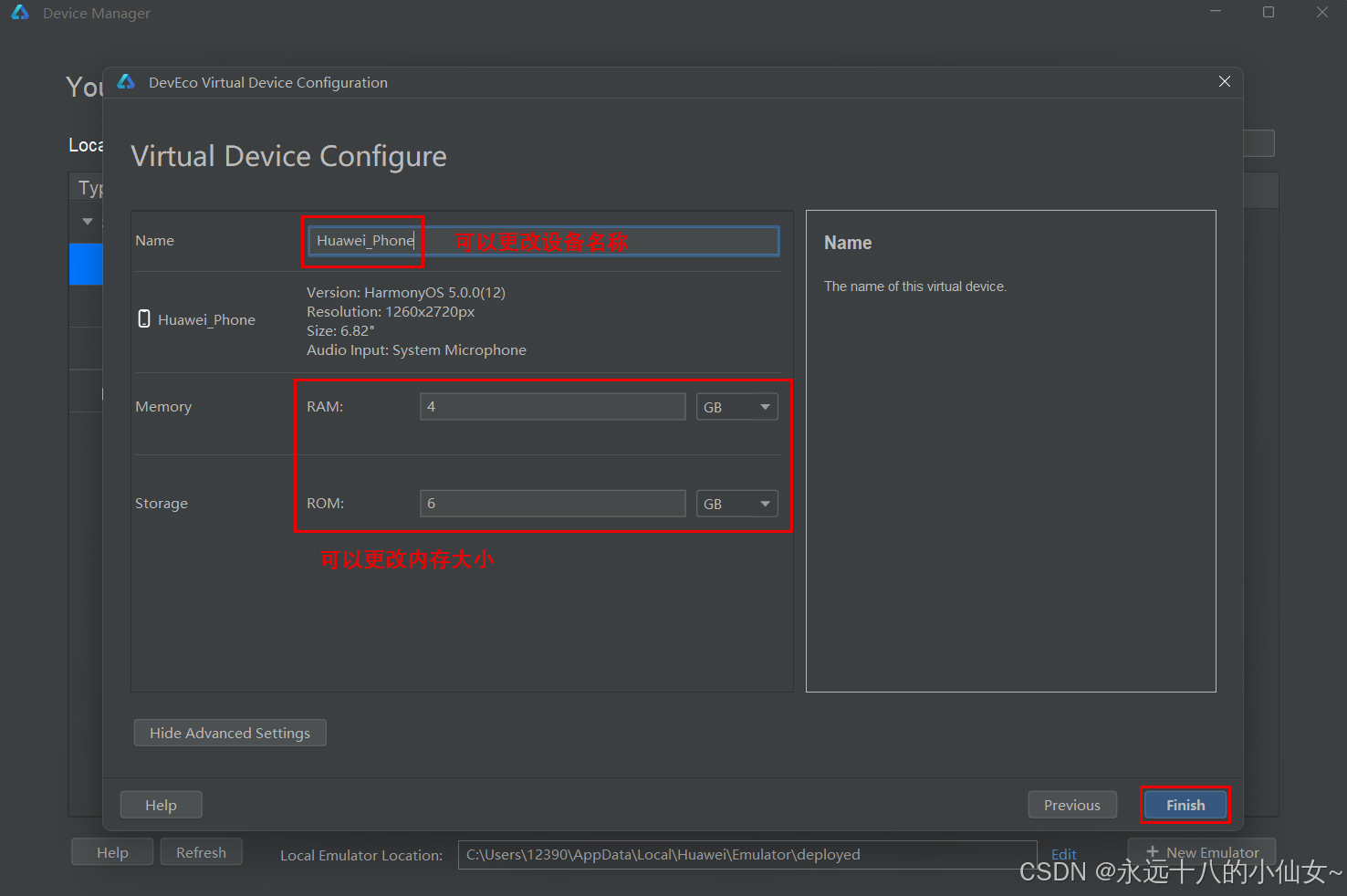Click the Previous button
Viewport: 1347px width, 896px height.
coord(1072,805)
